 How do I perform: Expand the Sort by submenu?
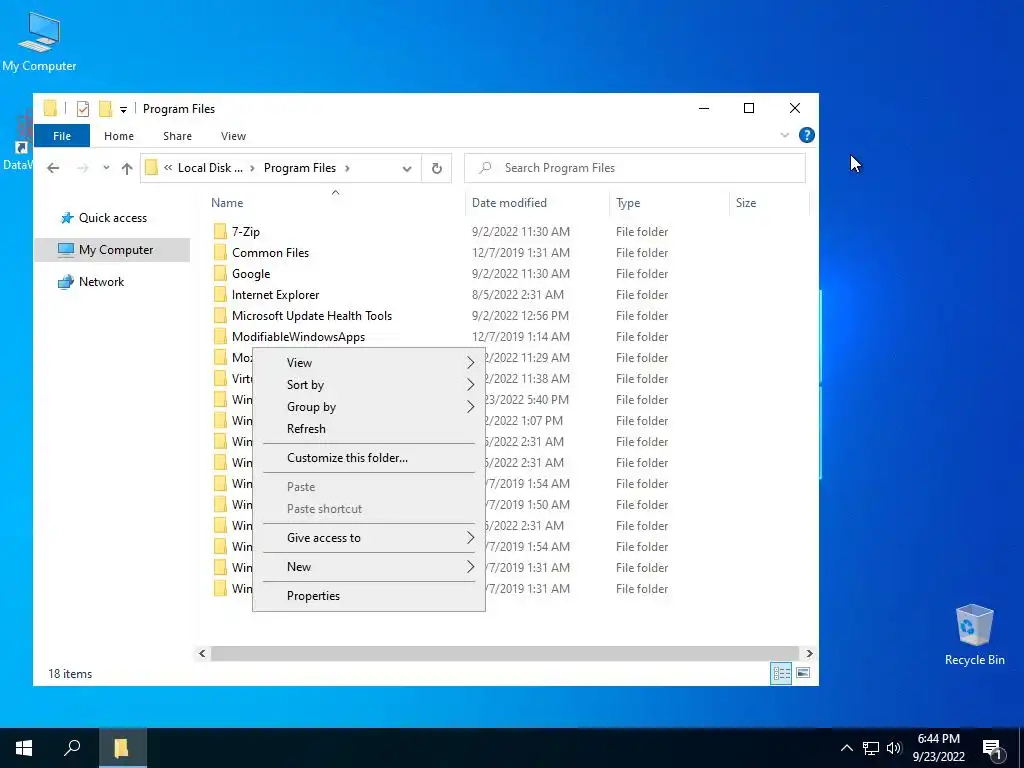(x=369, y=385)
